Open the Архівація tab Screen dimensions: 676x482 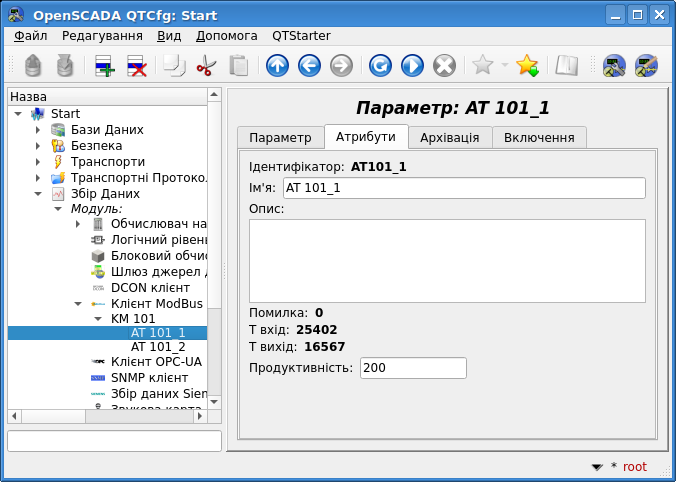point(449,137)
